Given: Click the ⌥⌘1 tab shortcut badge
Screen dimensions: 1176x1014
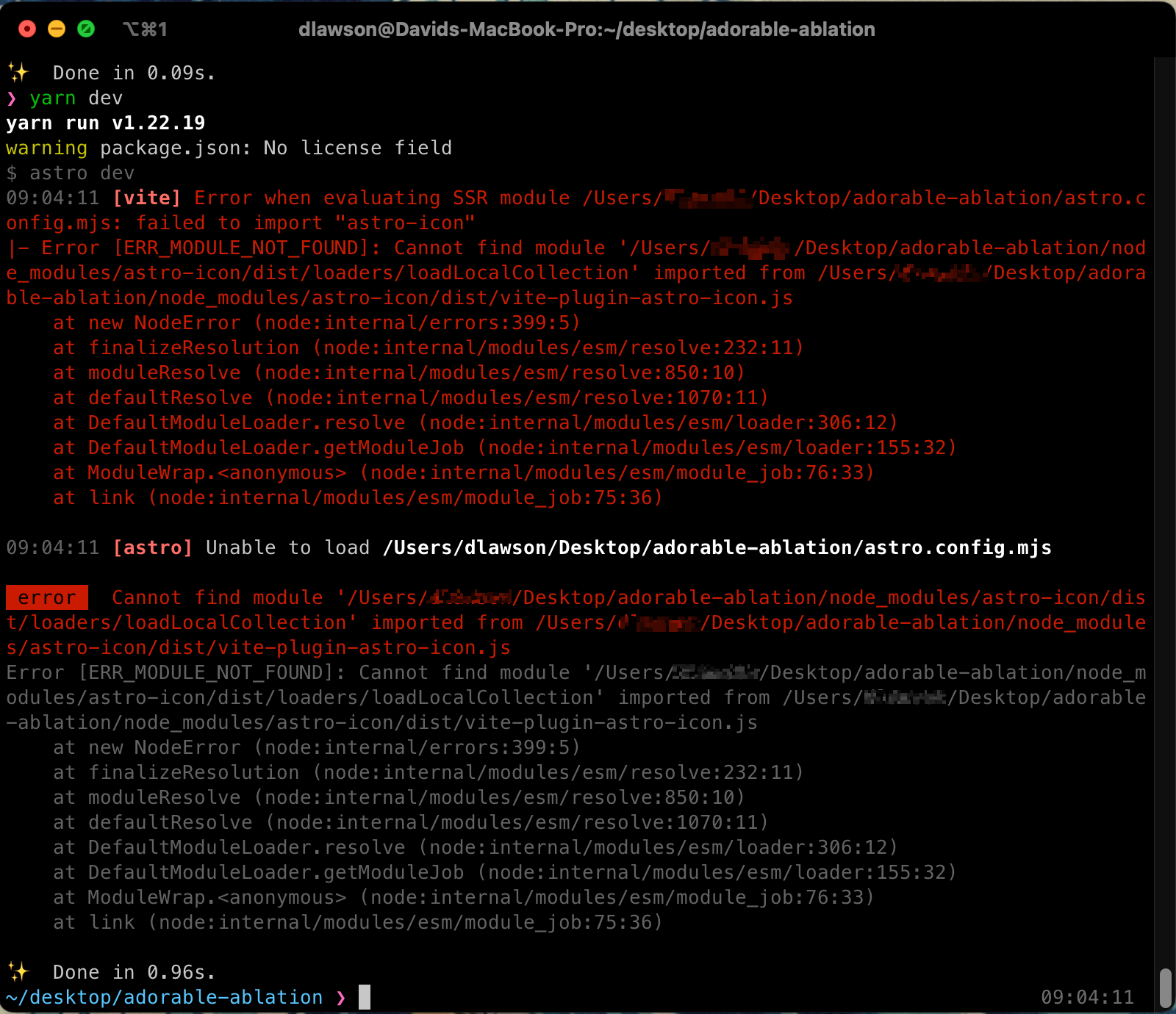Looking at the screenshot, I should [146, 29].
